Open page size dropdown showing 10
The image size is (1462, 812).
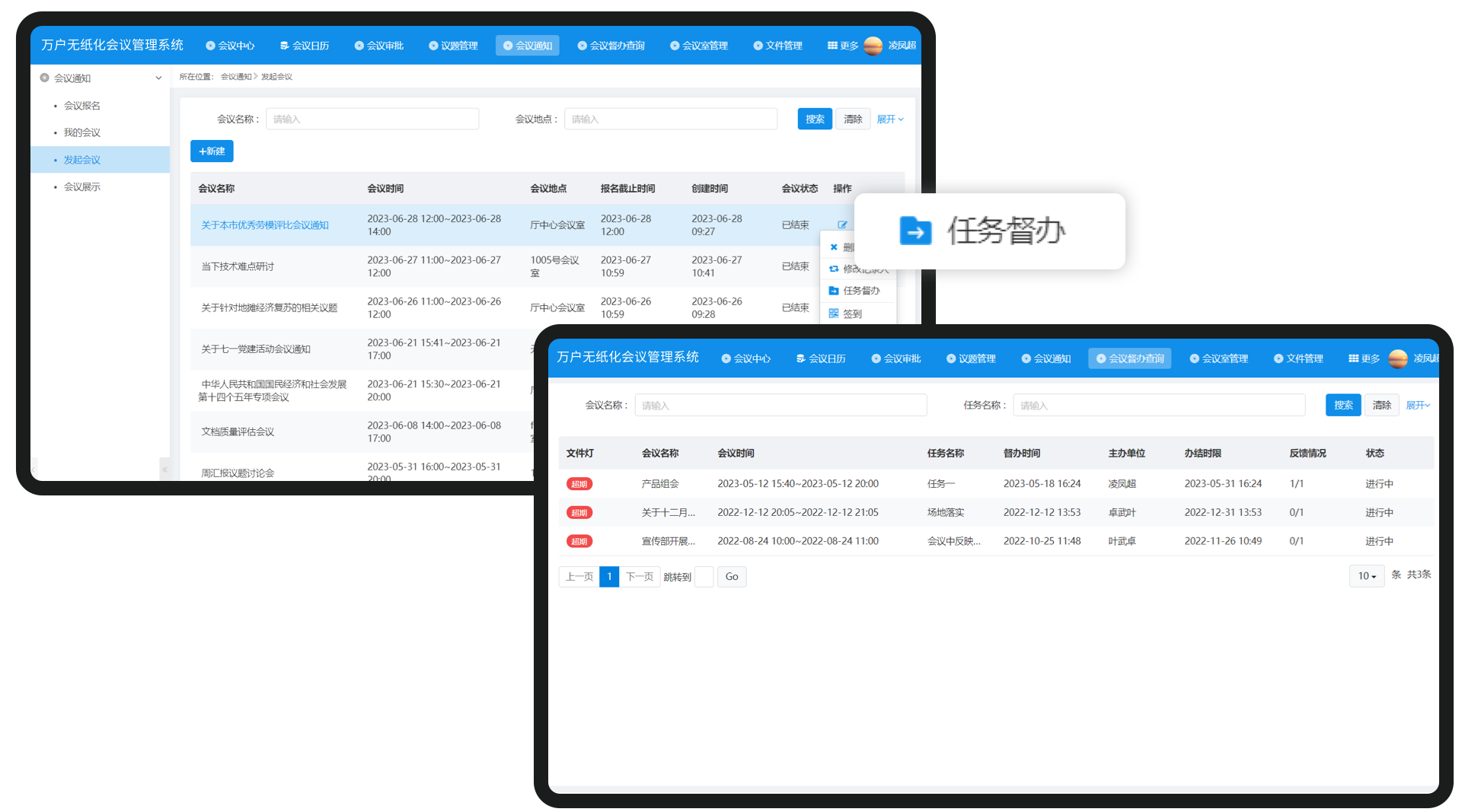tap(1367, 576)
